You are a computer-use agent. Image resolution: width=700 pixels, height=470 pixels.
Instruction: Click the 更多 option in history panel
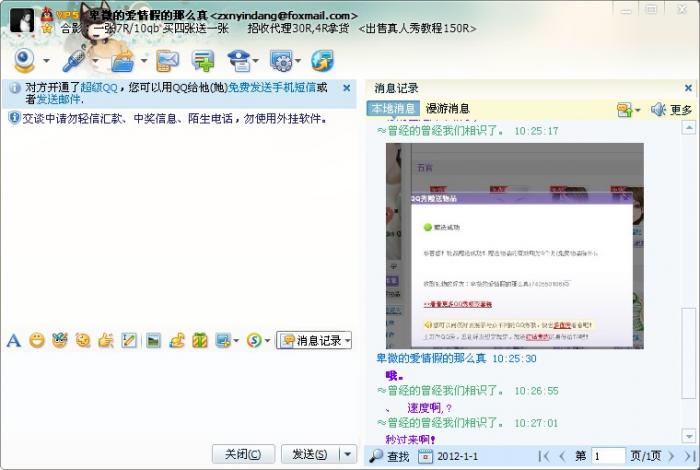point(681,109)
